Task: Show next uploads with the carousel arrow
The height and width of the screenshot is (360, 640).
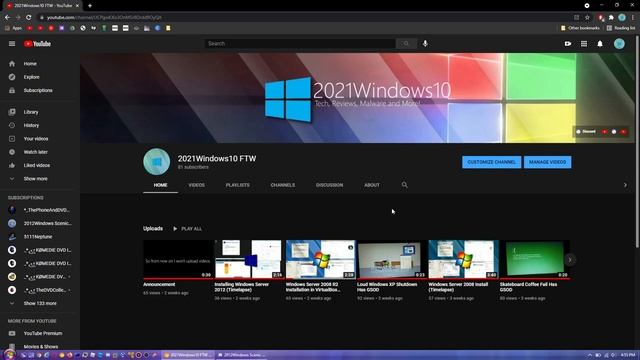Action: click(570, 260)
